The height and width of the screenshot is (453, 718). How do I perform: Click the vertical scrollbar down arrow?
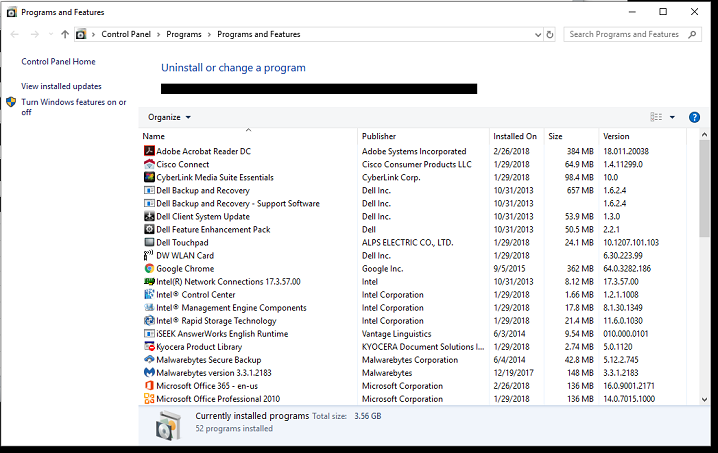704,399
